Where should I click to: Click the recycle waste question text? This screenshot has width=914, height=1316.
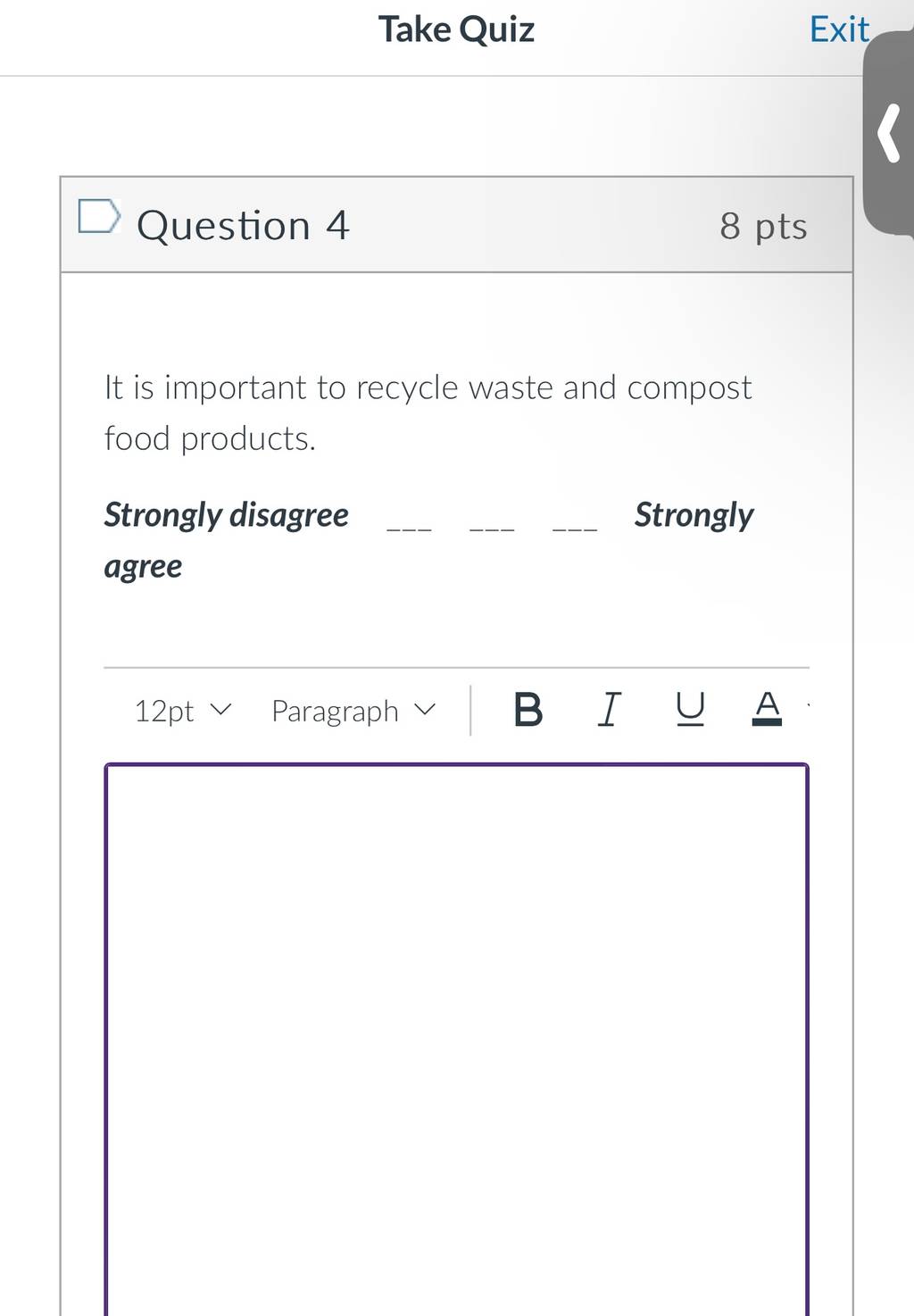pyautogui.click(x=428, y=412)
